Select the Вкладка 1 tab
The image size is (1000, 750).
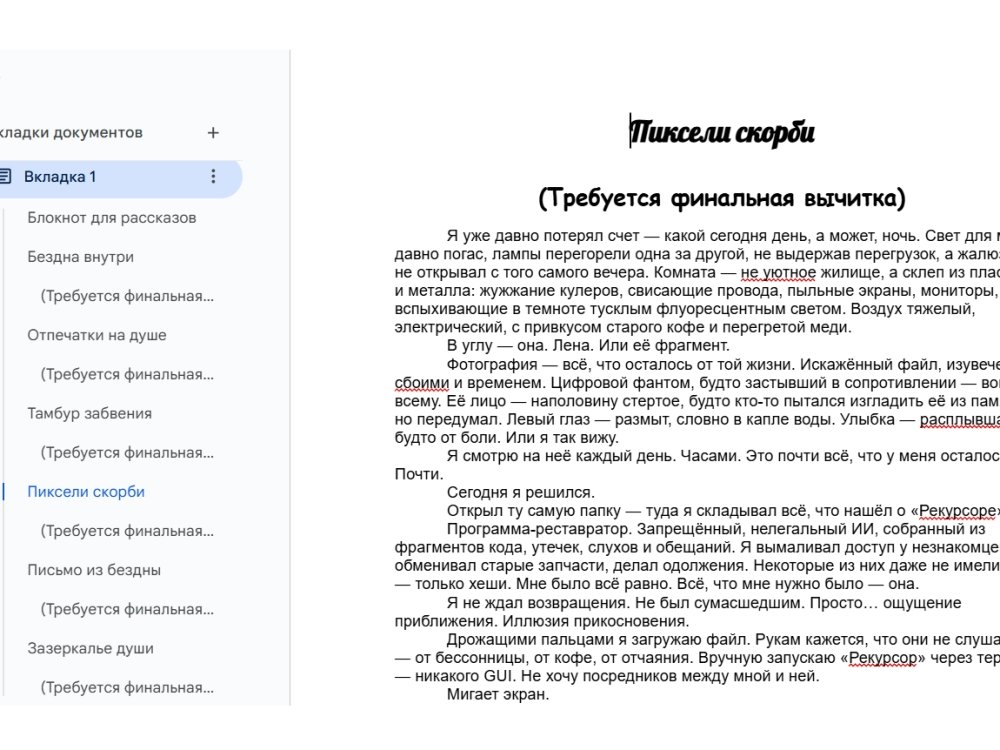[60, 177]
